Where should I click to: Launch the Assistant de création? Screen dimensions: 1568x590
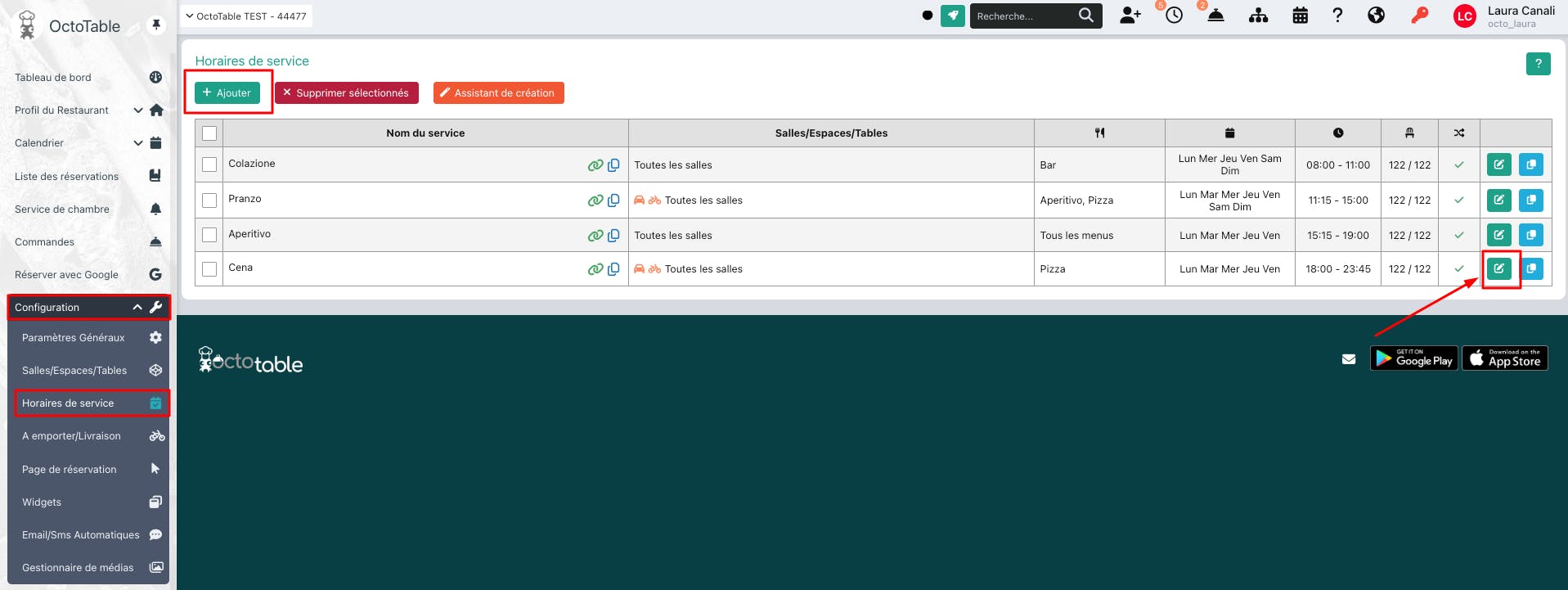pyautogui.click(x=499, y=93)
